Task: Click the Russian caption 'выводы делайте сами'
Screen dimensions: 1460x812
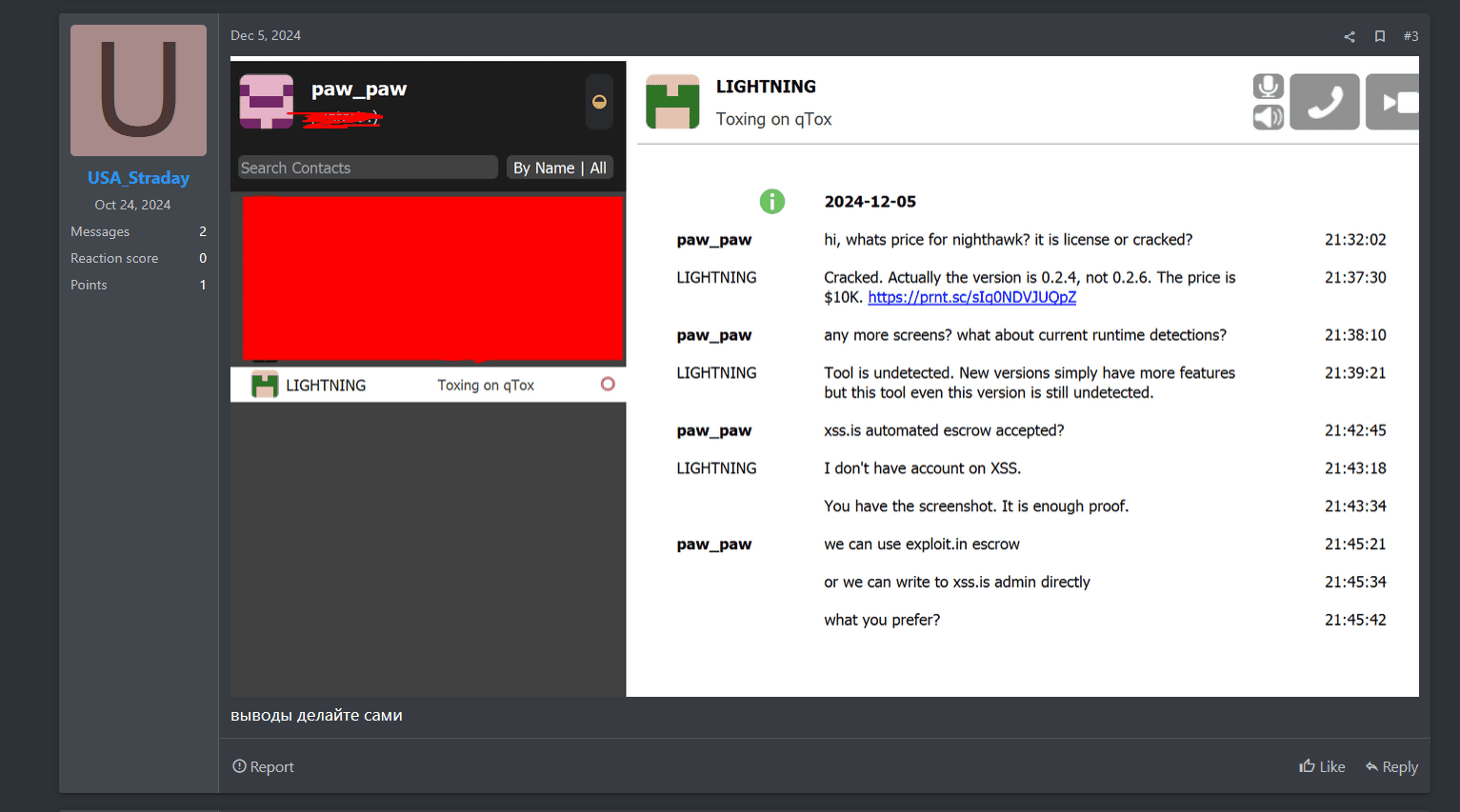Action: point(316,715)
